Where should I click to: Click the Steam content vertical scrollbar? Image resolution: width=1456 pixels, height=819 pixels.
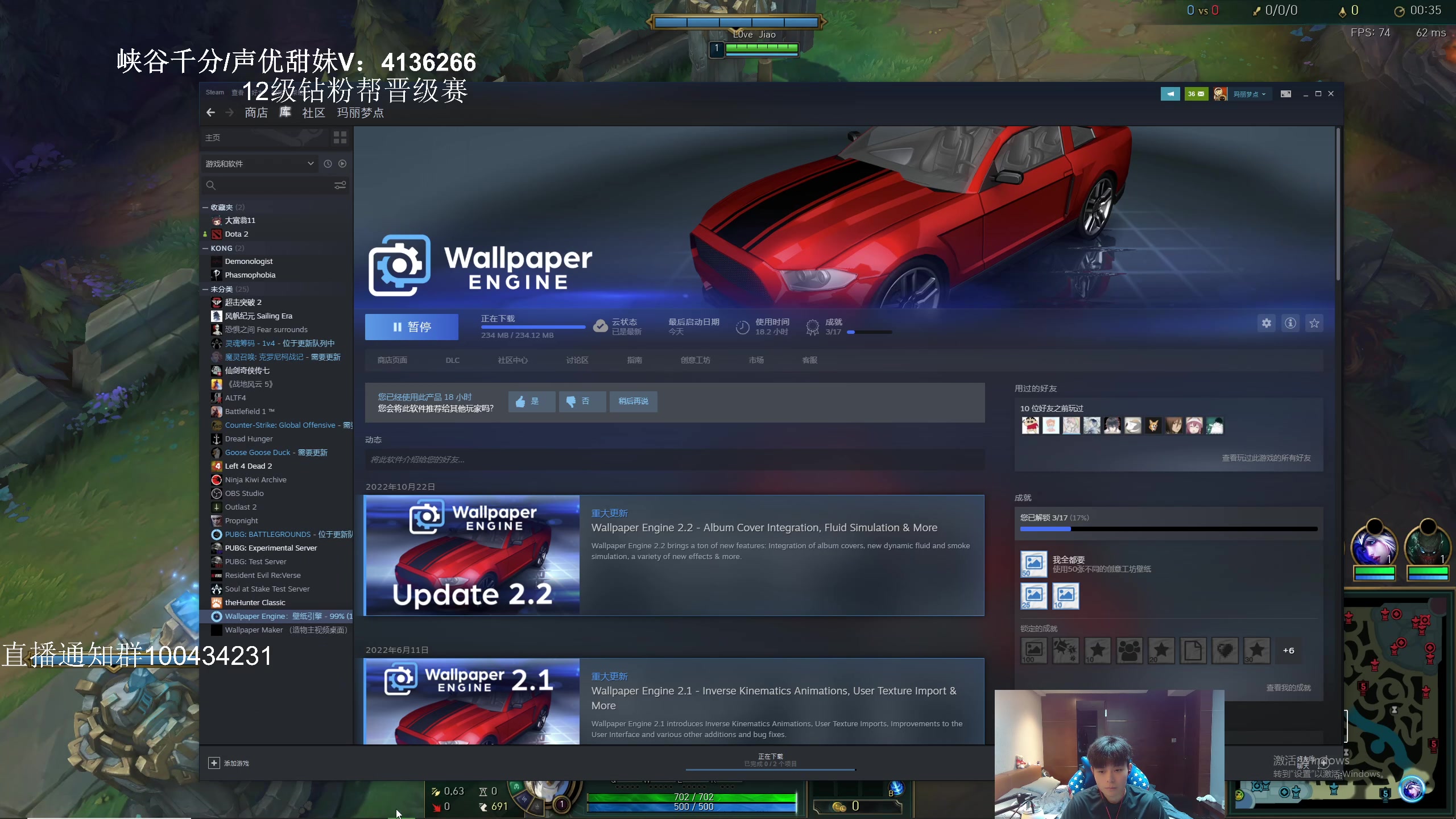1338,204
